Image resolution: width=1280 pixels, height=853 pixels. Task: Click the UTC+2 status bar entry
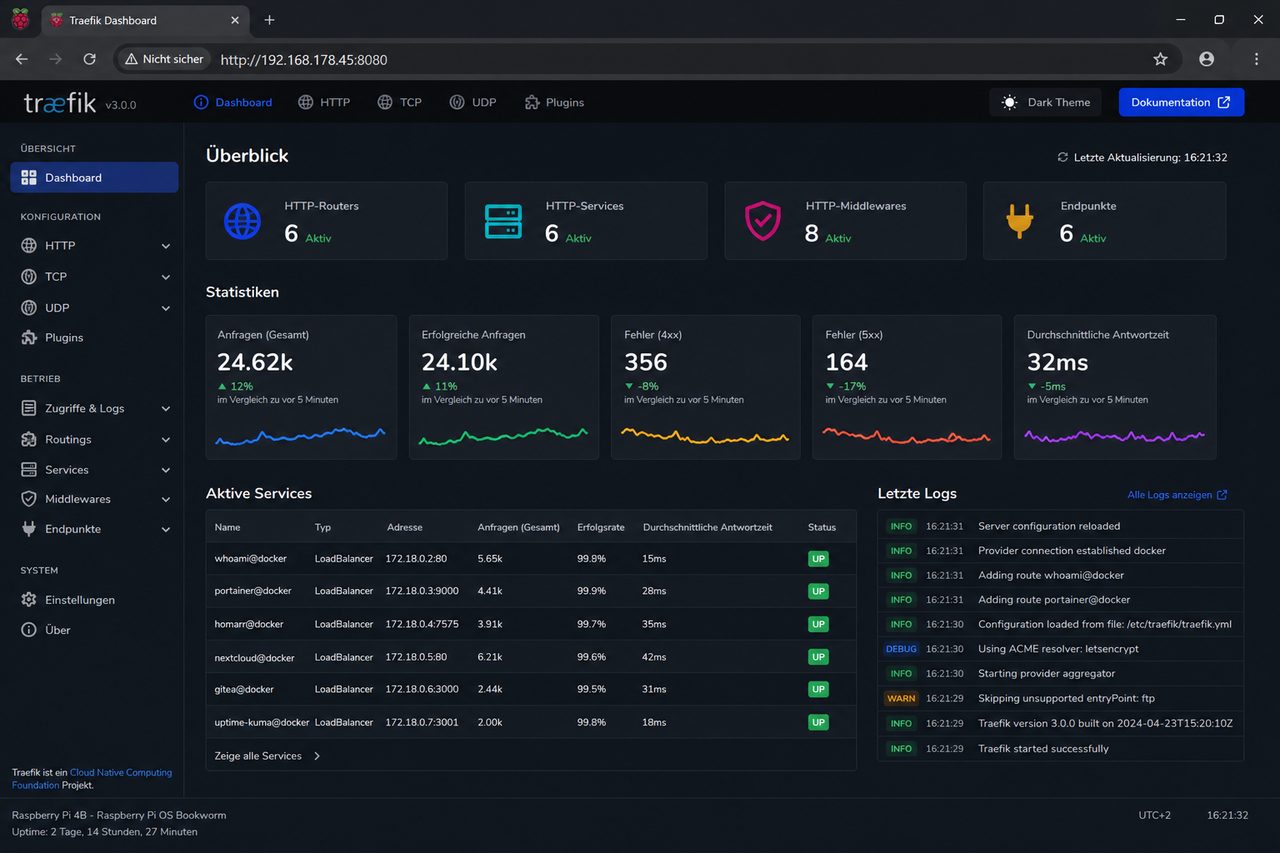pyautogui.click(x=1155, y=815)
